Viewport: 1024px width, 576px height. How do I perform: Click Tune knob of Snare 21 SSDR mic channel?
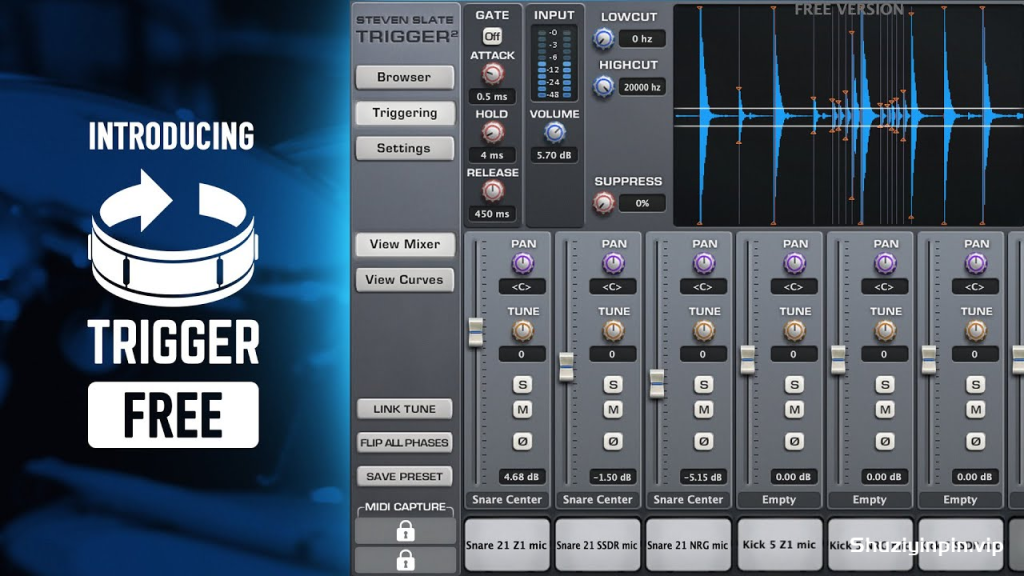coord(613,331)
